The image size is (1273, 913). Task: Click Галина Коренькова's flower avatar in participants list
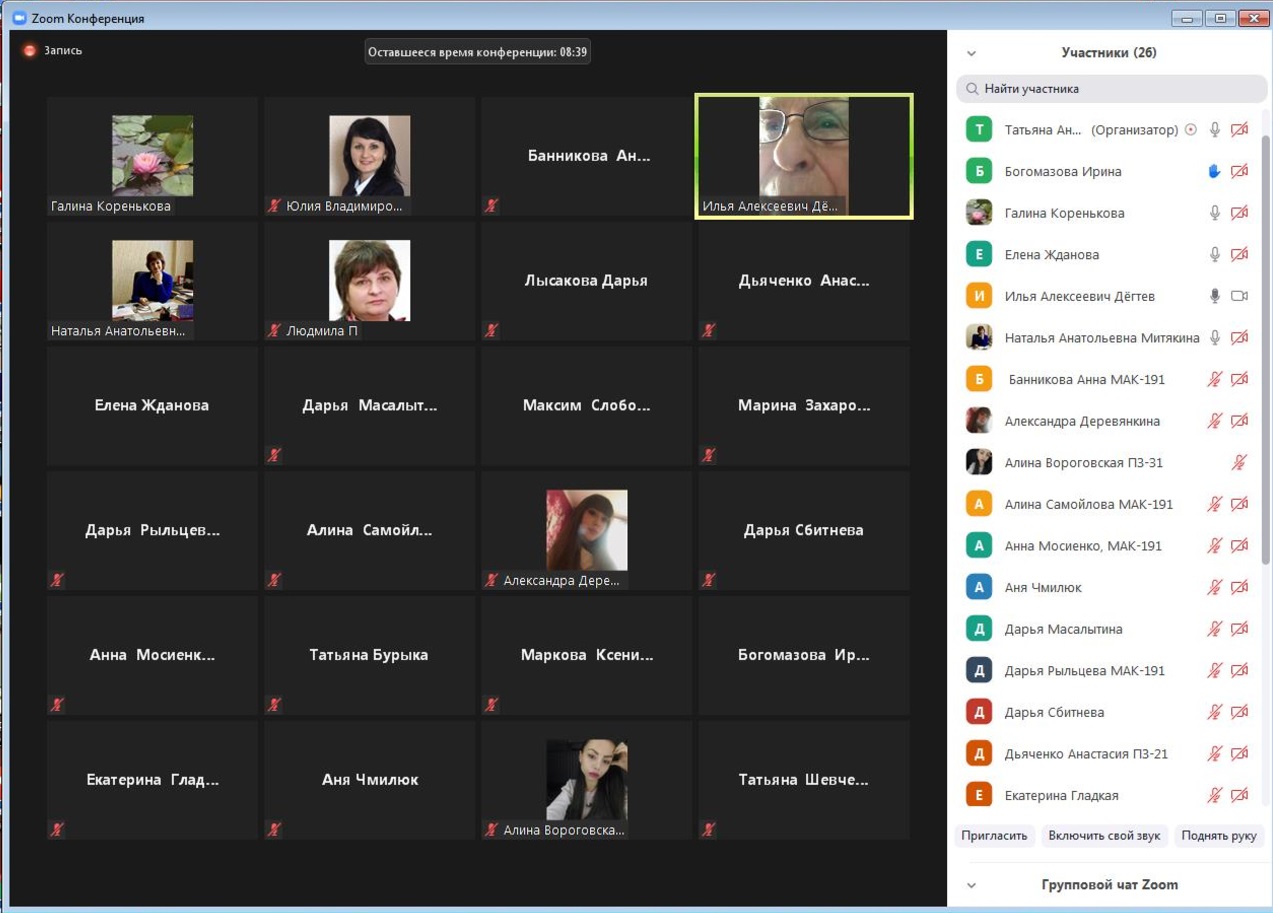click(979, 213)
